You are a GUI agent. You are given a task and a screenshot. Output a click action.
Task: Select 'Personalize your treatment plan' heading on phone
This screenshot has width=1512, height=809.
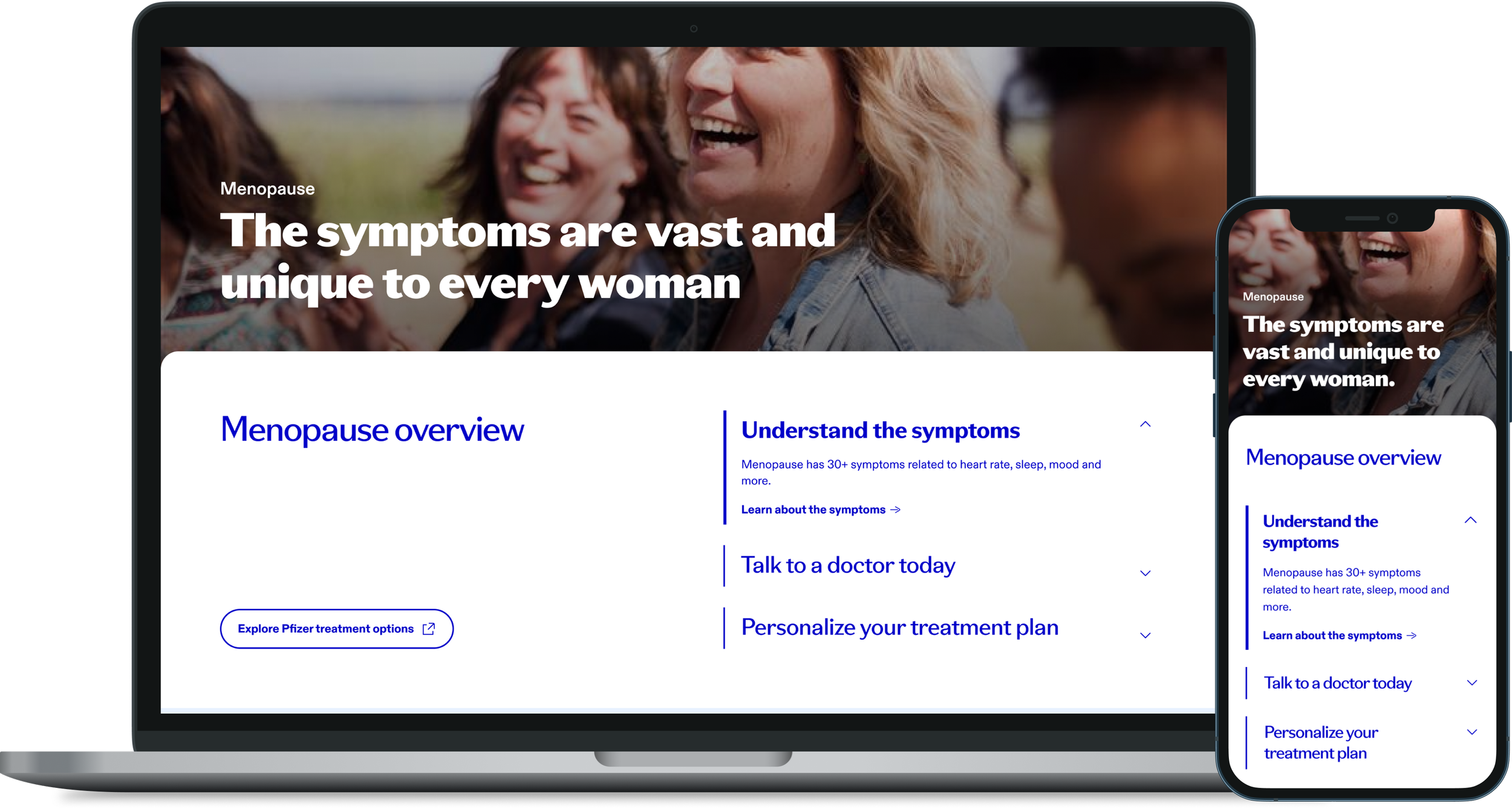tap(1321, 742)
